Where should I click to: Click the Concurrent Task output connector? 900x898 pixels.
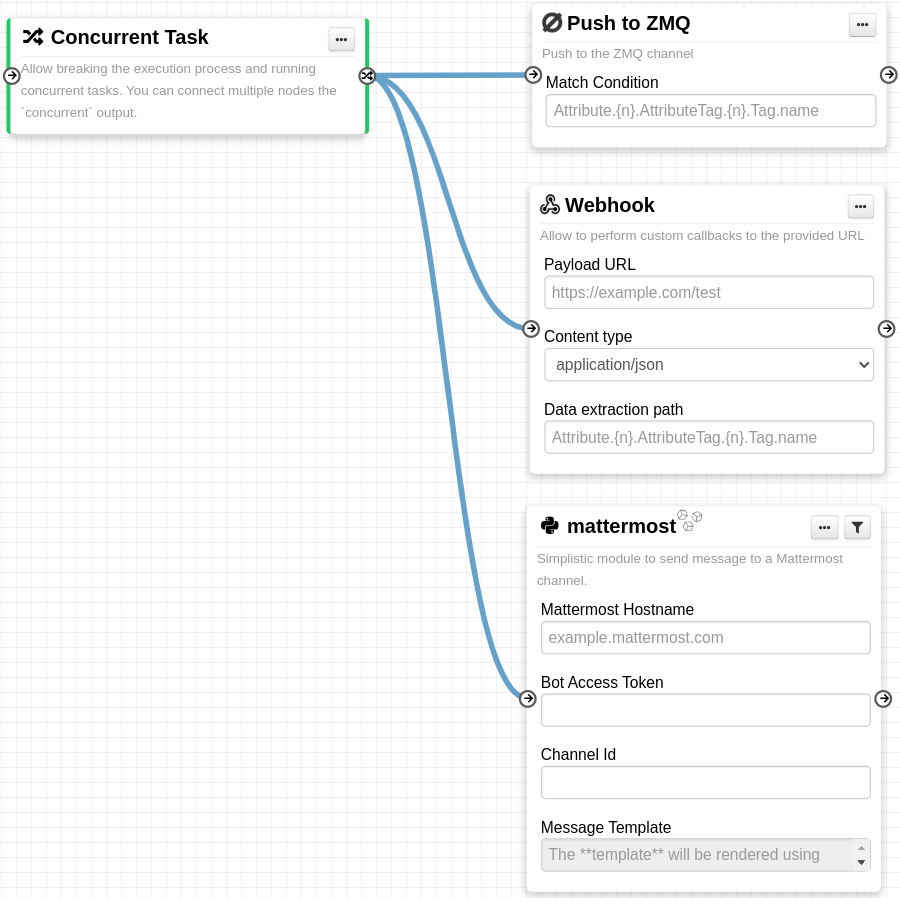click(367, 76)
